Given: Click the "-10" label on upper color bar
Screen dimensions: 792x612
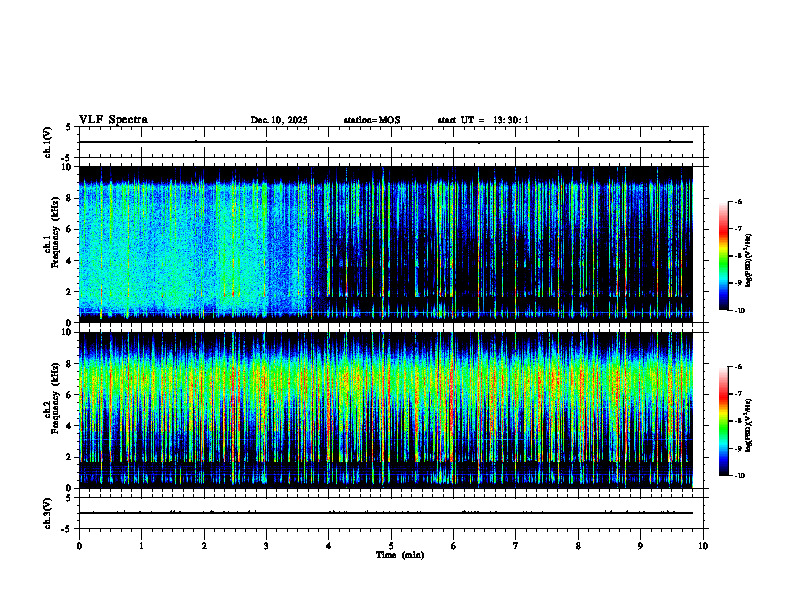Looking at the screenshot, I should click(738, 311).
